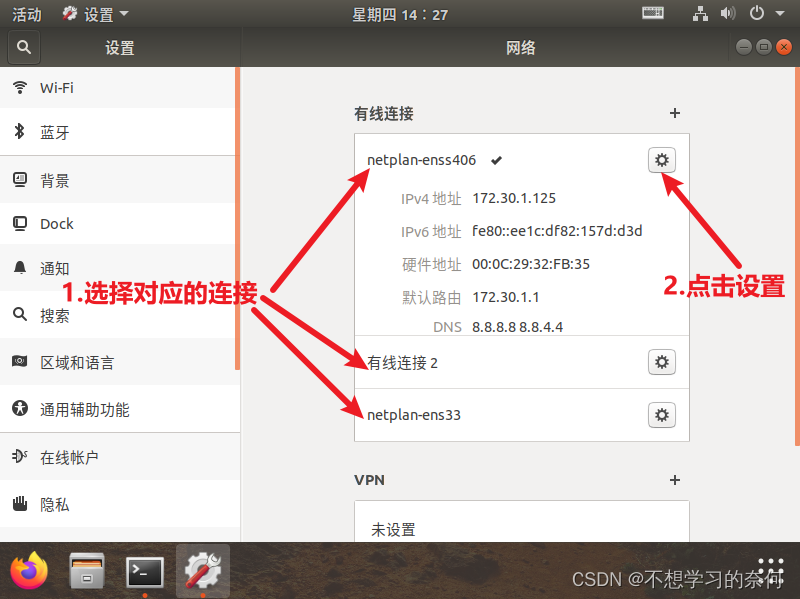
Task: Click hardware address 00:0C:29:32:FB:35
Action: [531, 264]
